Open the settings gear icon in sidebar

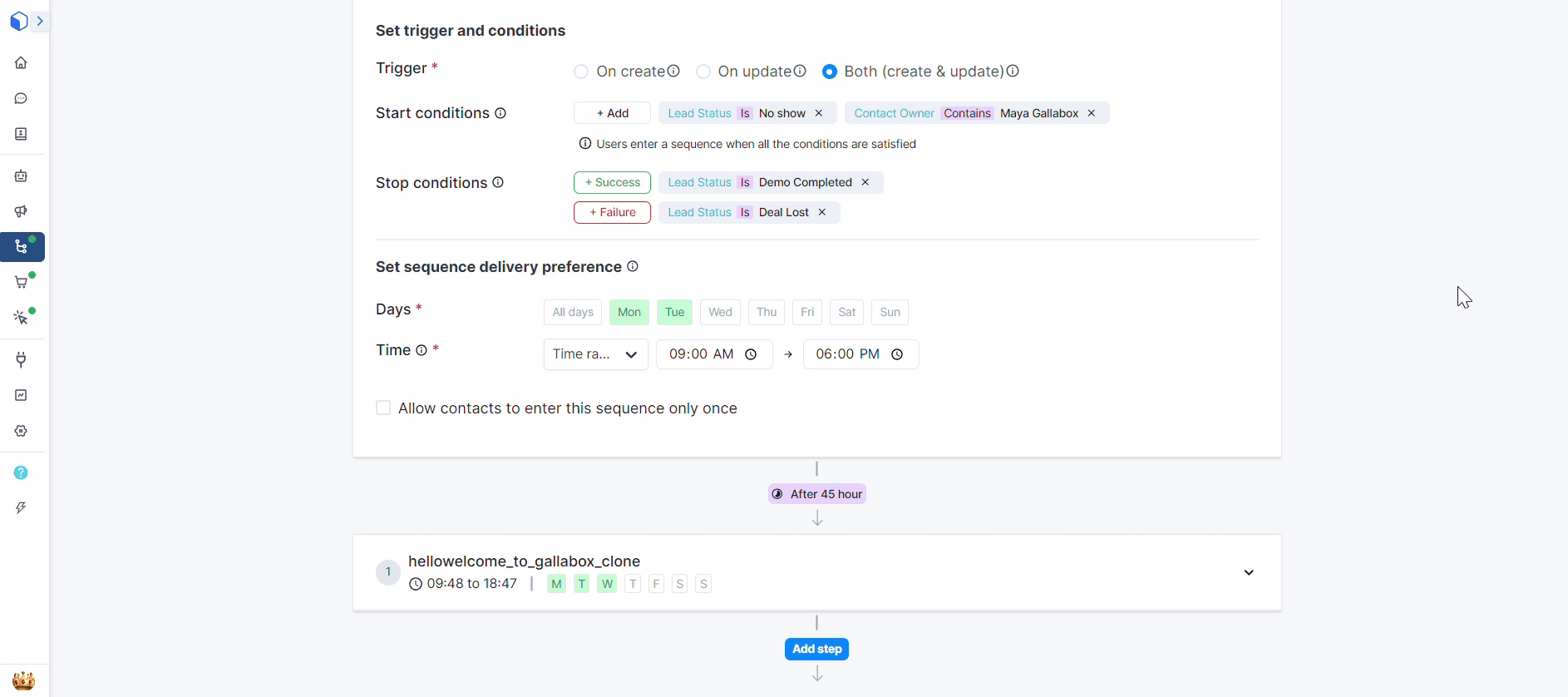click(21, 431)
